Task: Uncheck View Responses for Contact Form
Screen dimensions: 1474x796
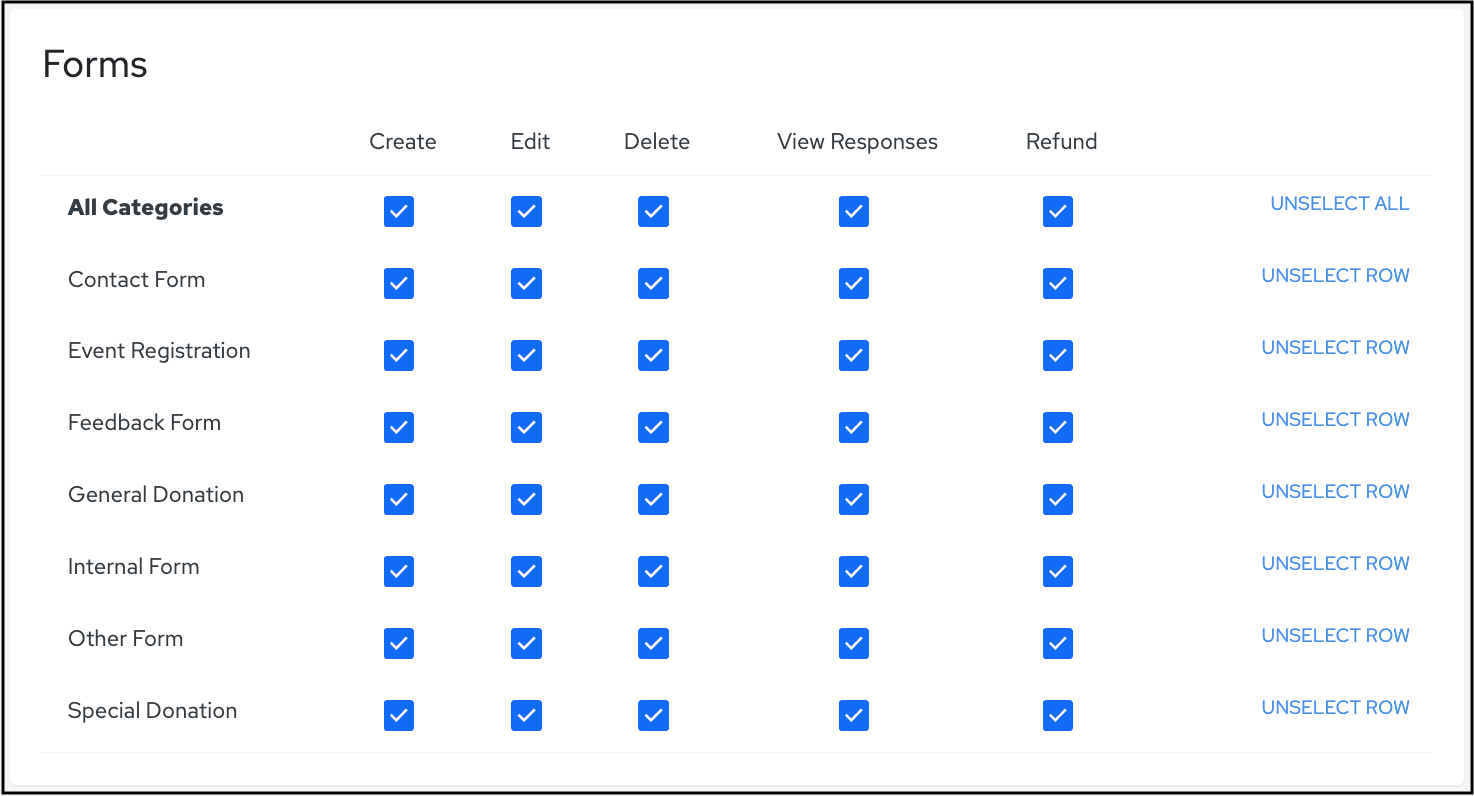Action: (x=854, y=284)
